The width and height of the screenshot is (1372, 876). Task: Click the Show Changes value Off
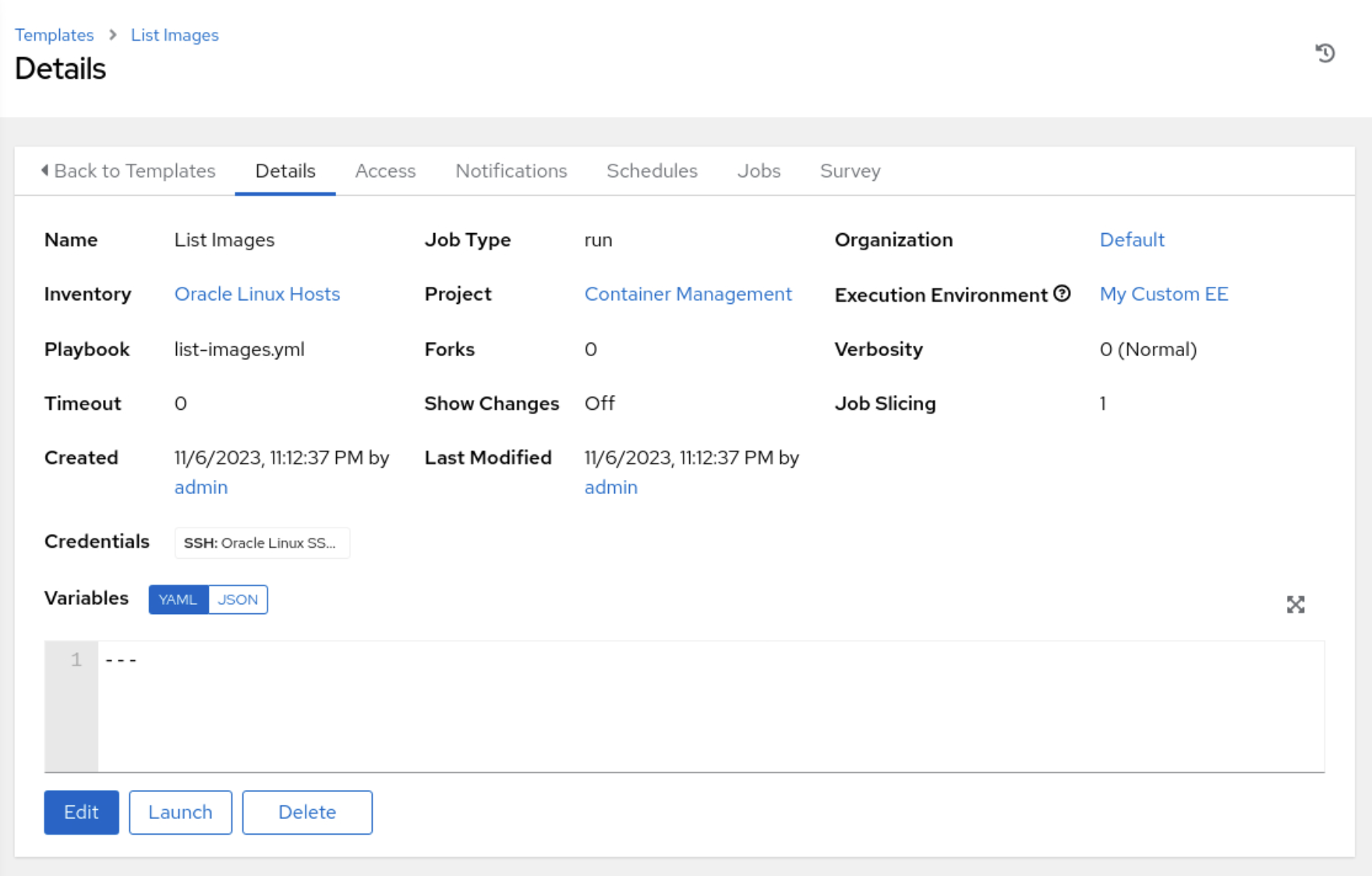(599, 403)
